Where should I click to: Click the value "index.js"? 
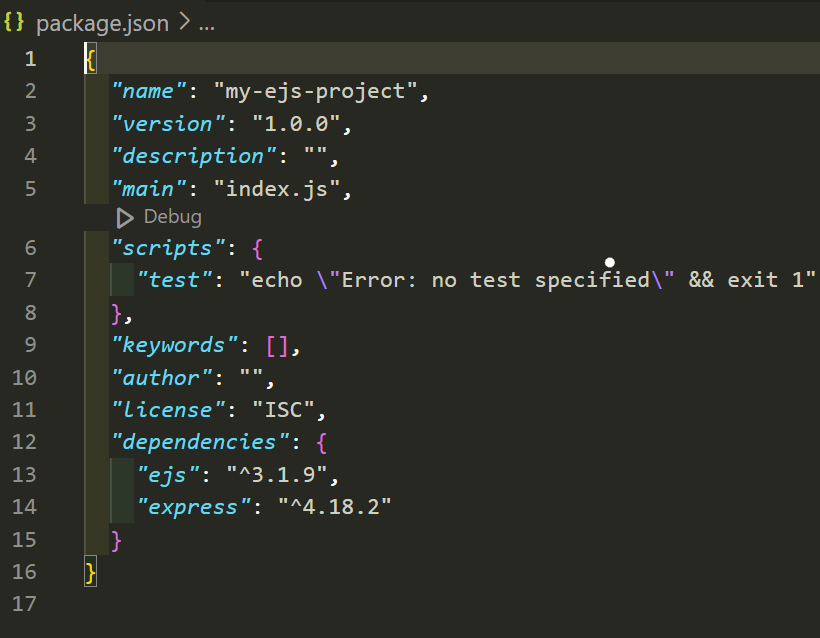pyautogui.click(x=277, y=189)
